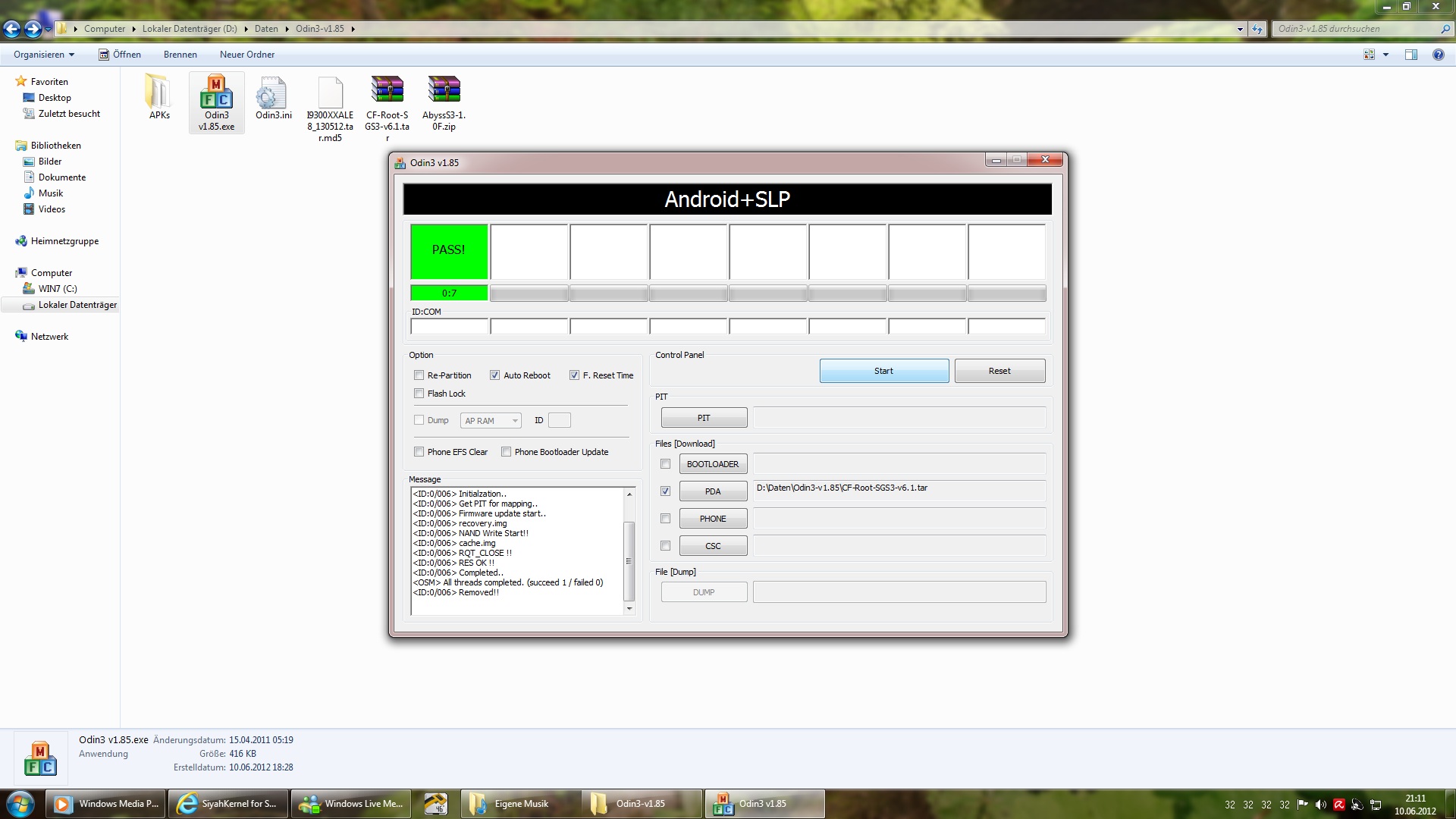The width and height of the screenshot is (1456, 819).
Task: Select CF-Root-SGS3-v6.1.tar archive icon
Action: pos(387,89)
